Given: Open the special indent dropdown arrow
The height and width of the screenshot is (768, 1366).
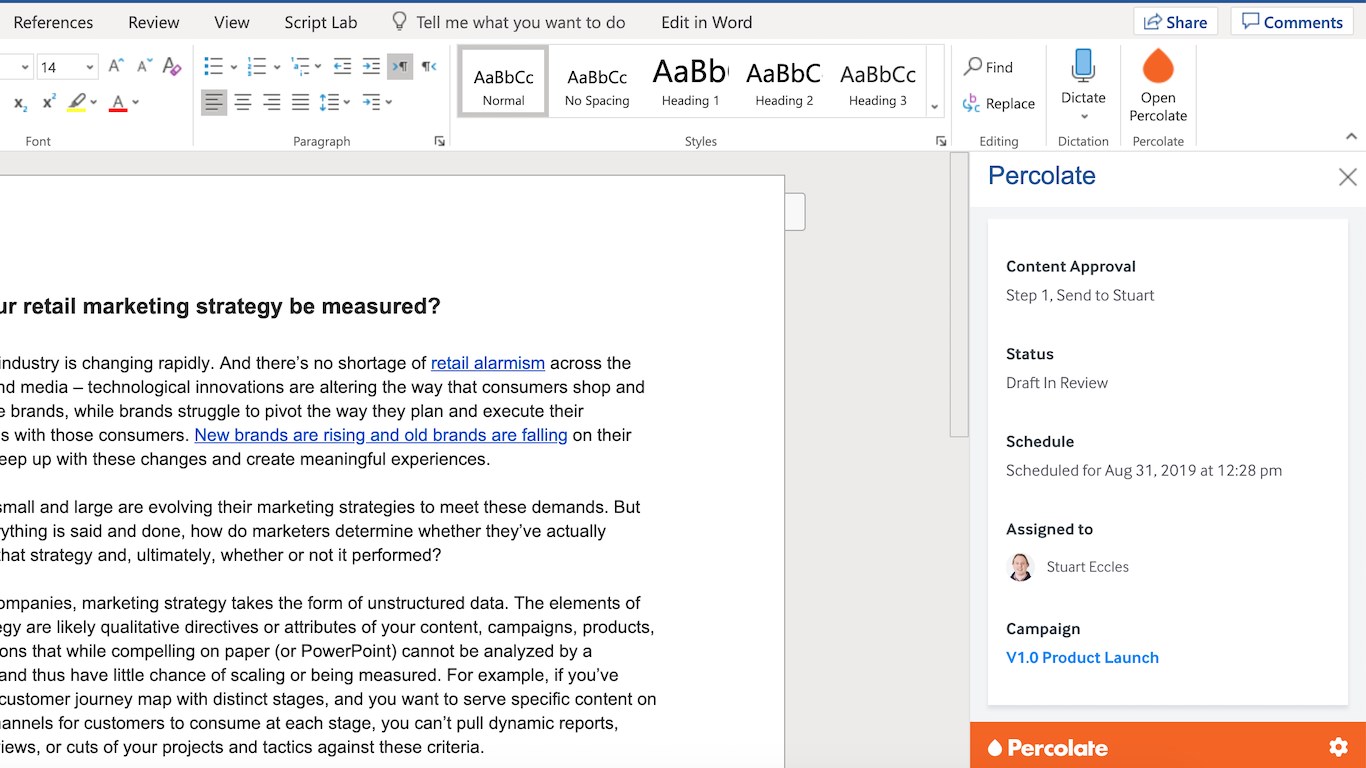Looking at the screenshot, I should click(389, 102).
